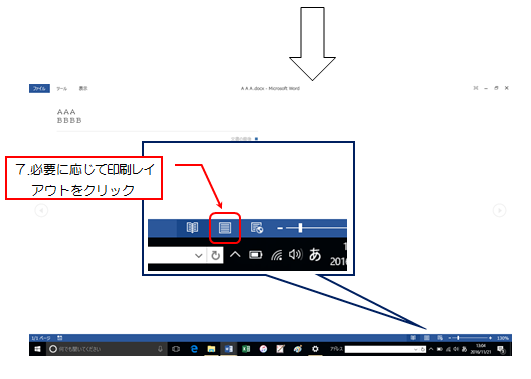Open File Explorer from the taskbar
The height and width of the screenshot is (379, 531).
pyautogui.click(x=211, y=349)
